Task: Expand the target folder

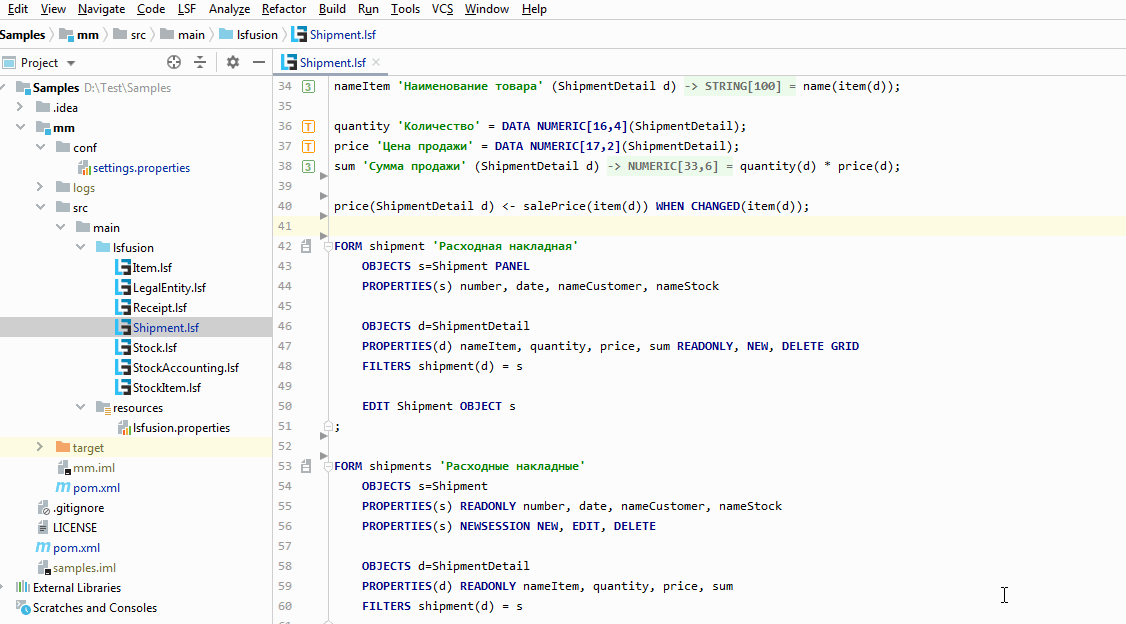Action: pyautogui.click(x=40, y=447)
